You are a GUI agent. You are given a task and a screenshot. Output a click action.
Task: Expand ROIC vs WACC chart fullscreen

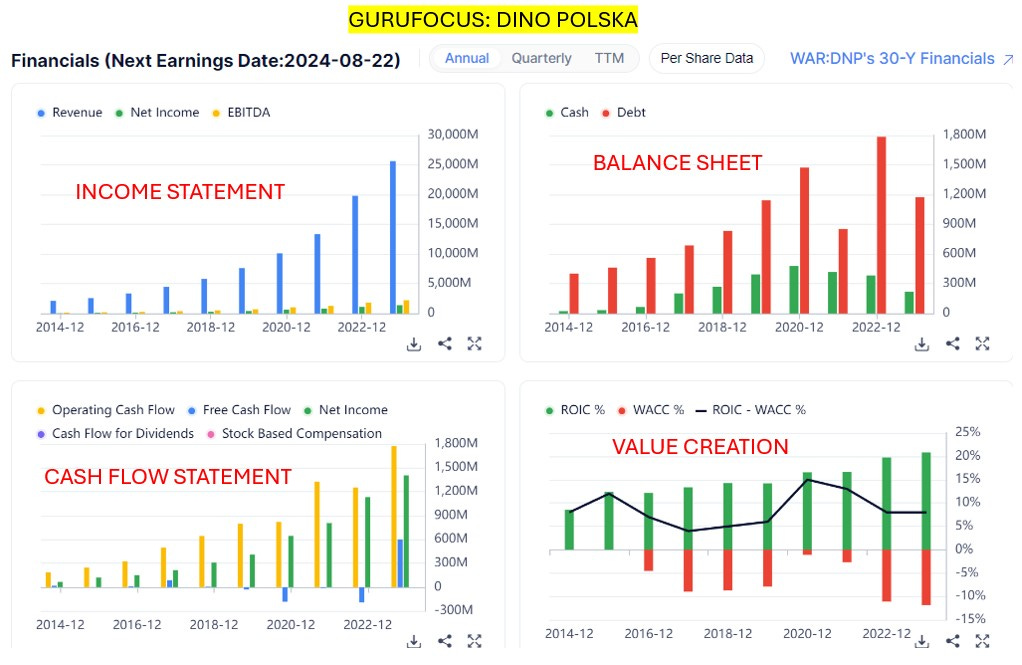coord(982,641)
